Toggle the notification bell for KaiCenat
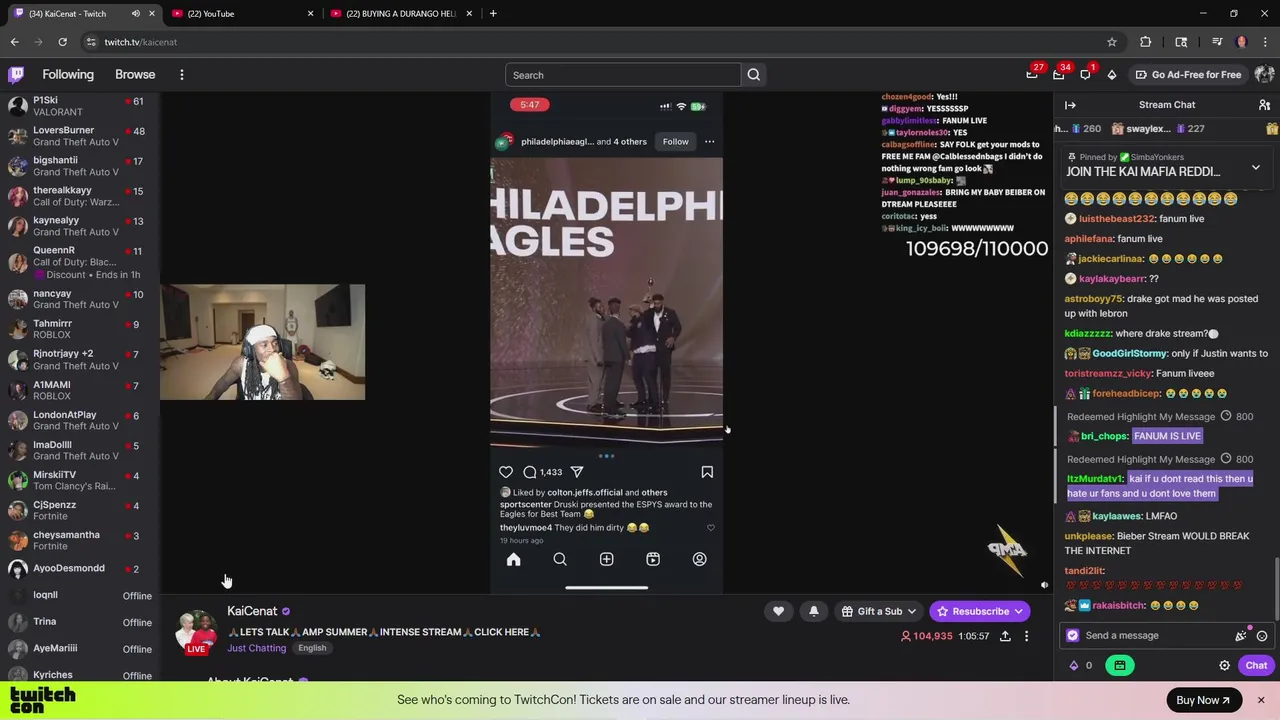The image size is (1280, 720). pos(813,611)
